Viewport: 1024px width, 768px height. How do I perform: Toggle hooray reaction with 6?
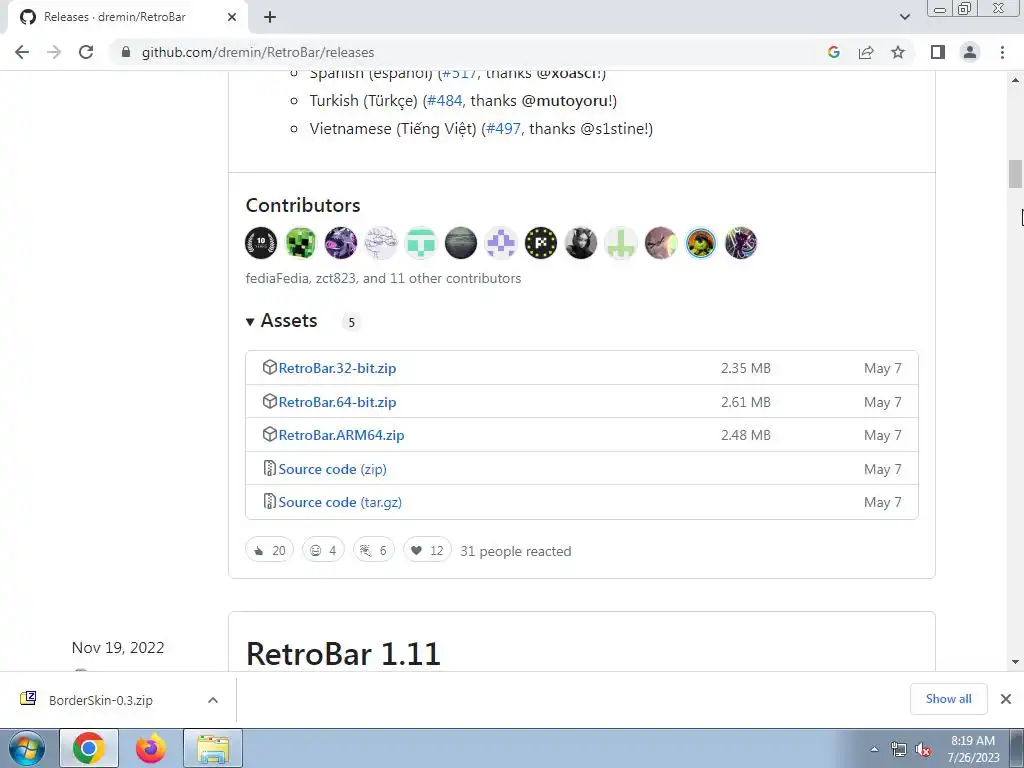click(374, 551)
